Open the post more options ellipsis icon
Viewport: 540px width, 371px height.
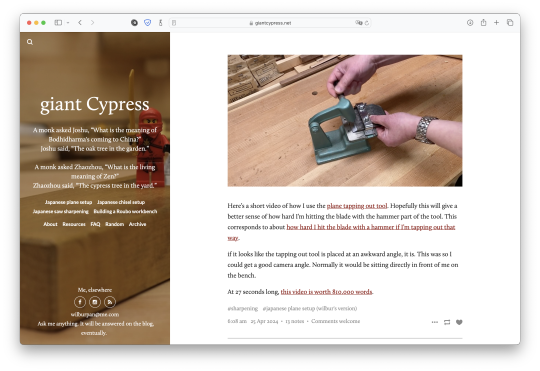435,322
